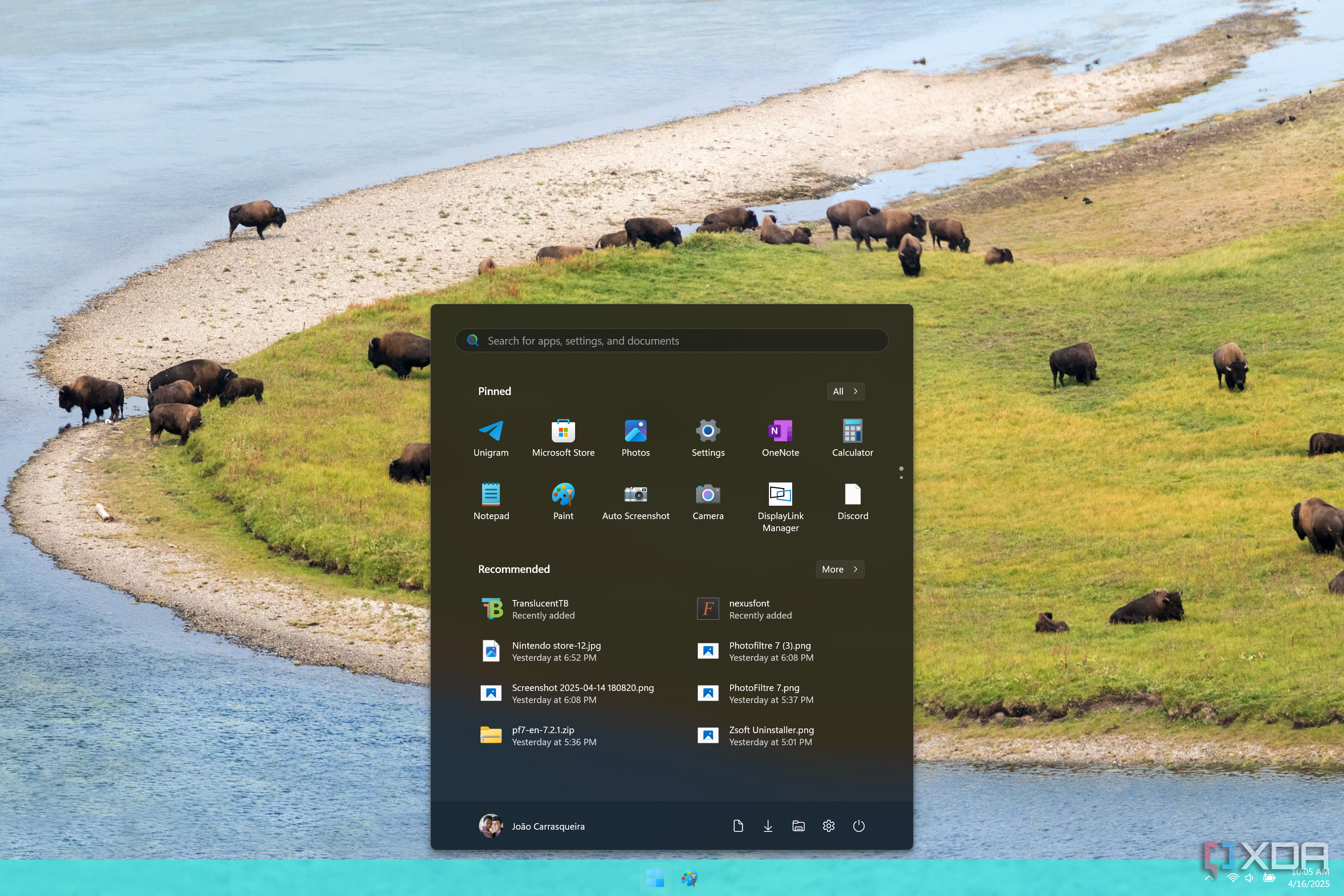Expand More recommended items
The width and height of the screenshot is (1344, 896).
pos(840,569)
